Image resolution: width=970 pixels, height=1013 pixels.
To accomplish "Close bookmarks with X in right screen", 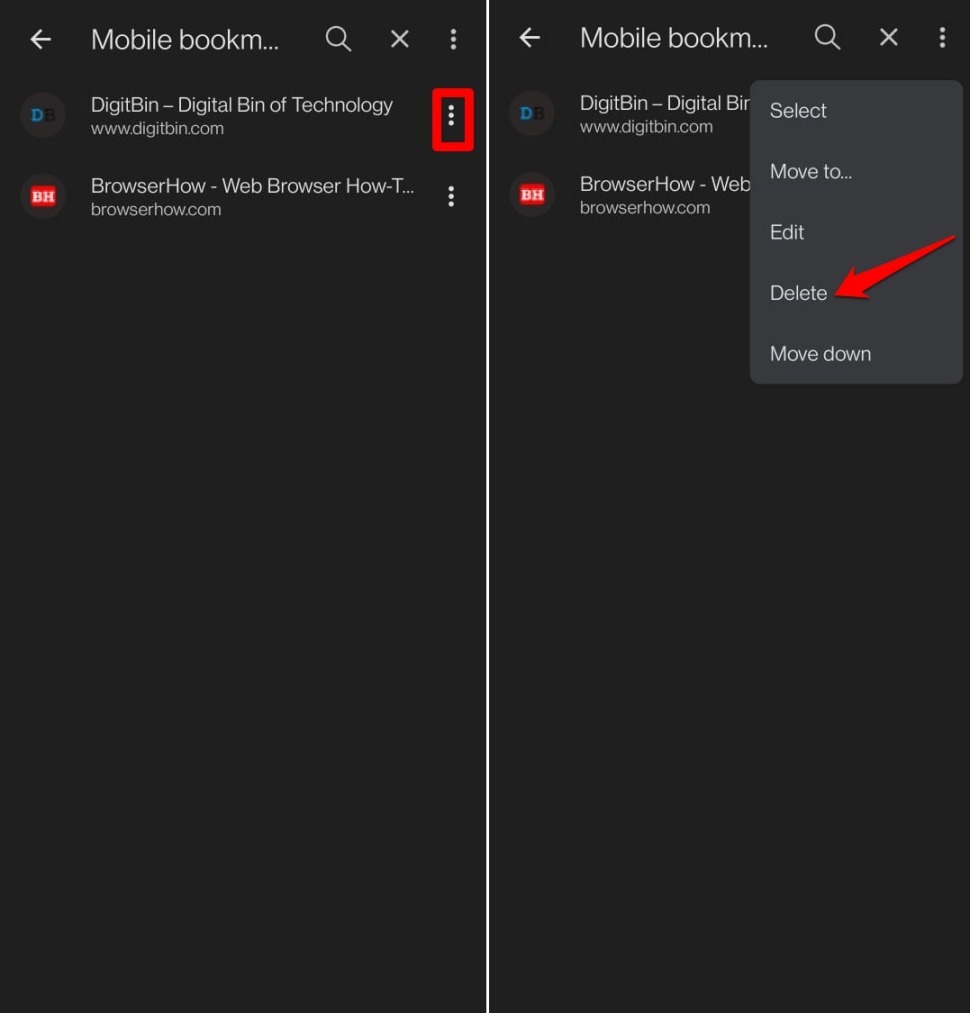I will click(x=889, y=37).
